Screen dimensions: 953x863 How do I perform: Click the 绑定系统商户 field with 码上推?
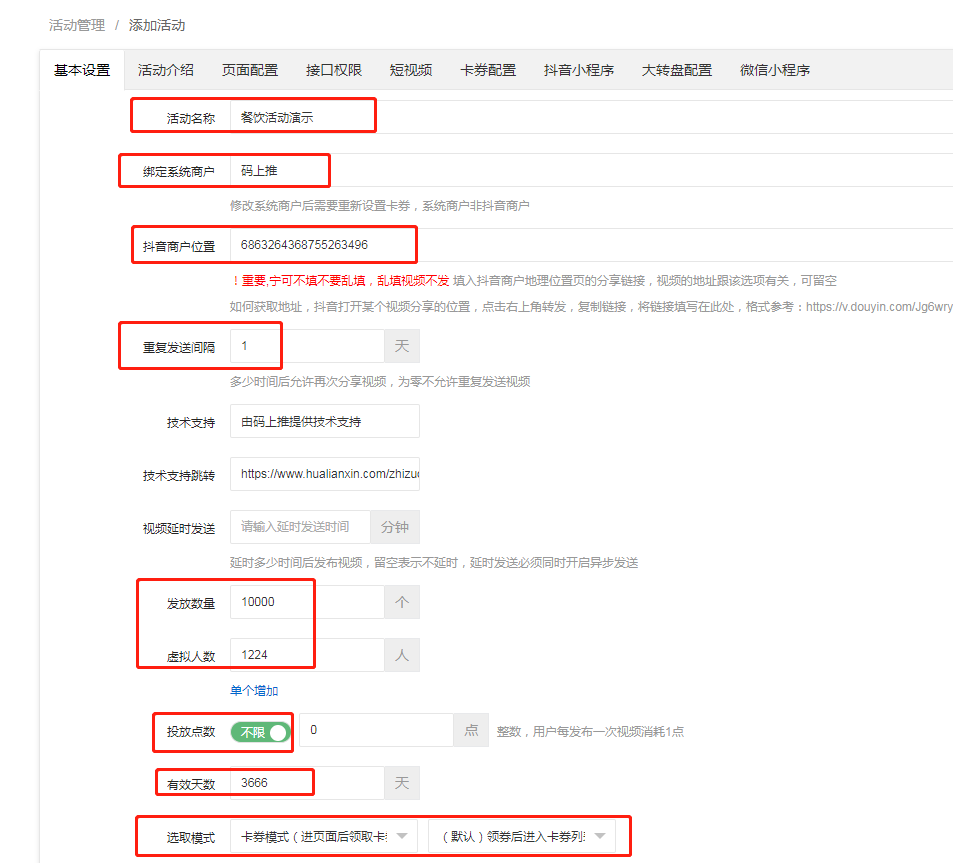pos(591,171)
